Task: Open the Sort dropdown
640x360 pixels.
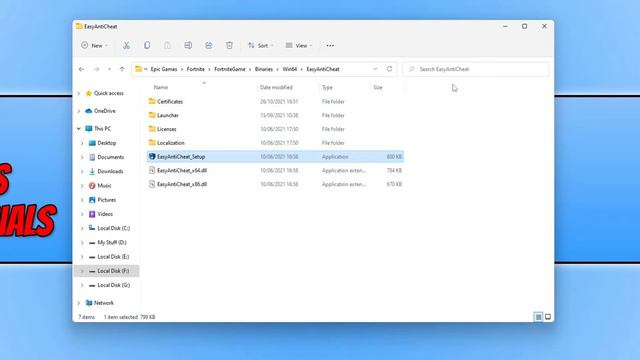Action: 260,45
